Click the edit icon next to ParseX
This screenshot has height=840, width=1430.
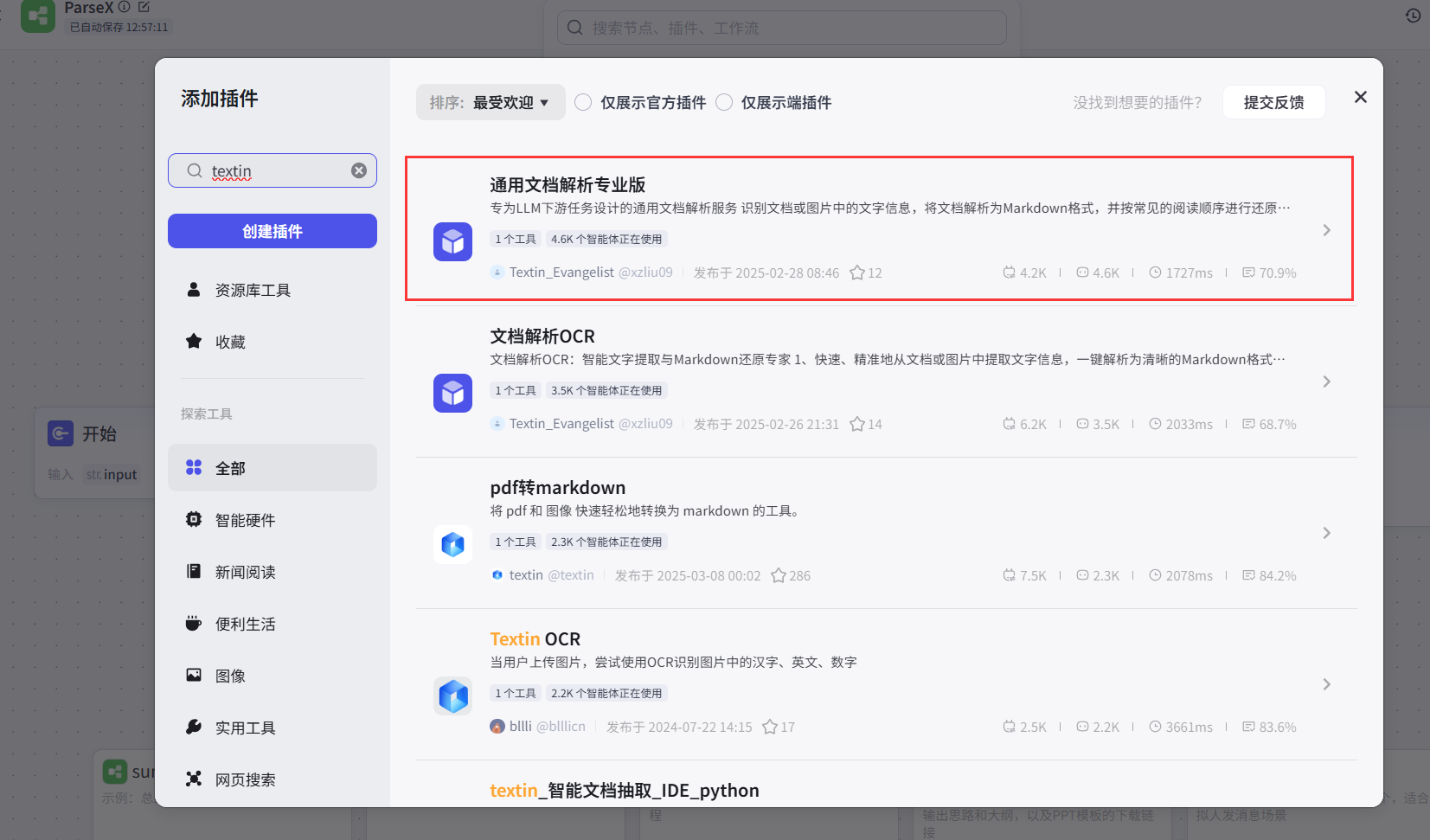pos(144,7)
